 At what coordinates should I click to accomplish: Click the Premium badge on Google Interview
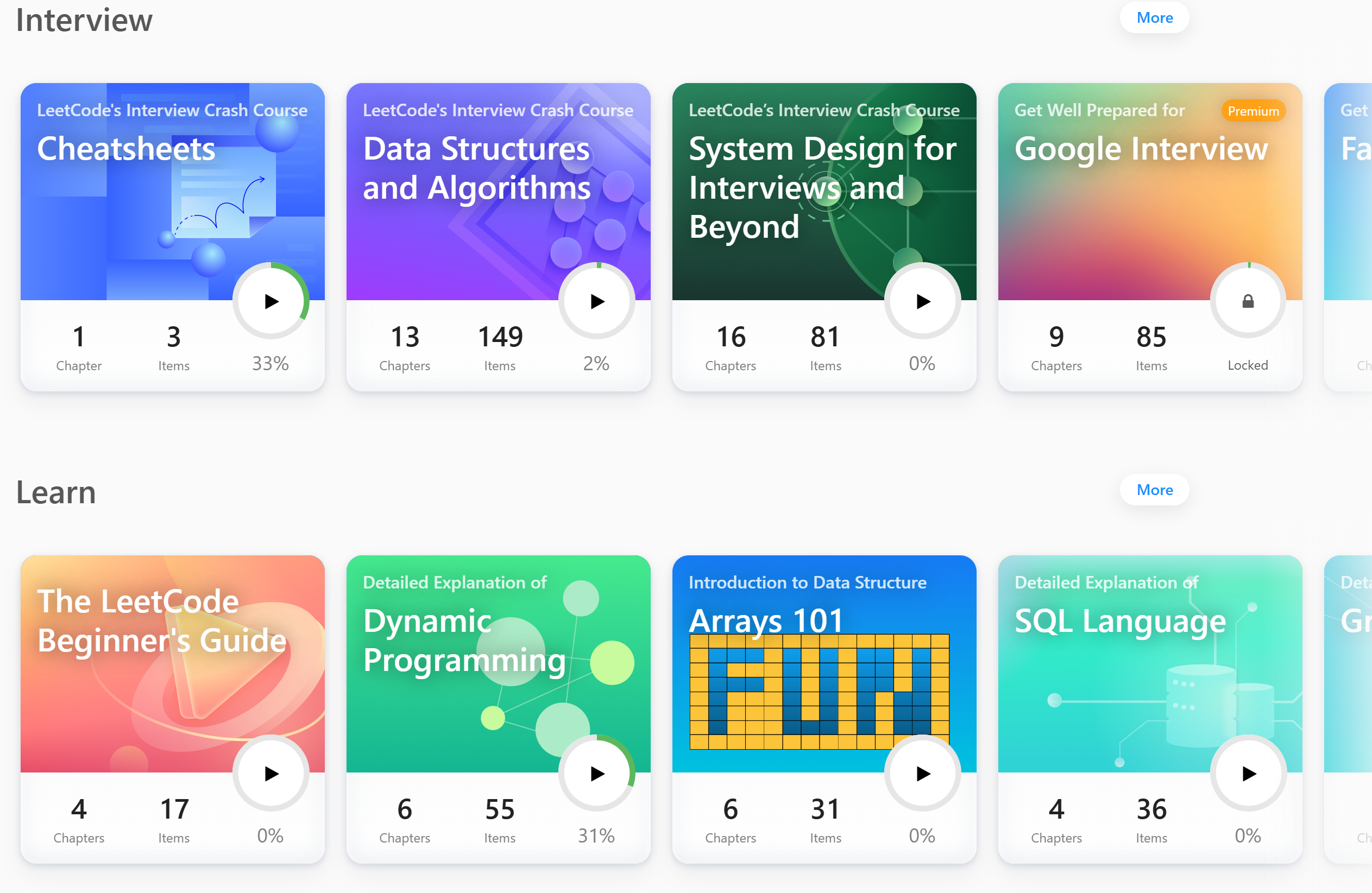1253,111
